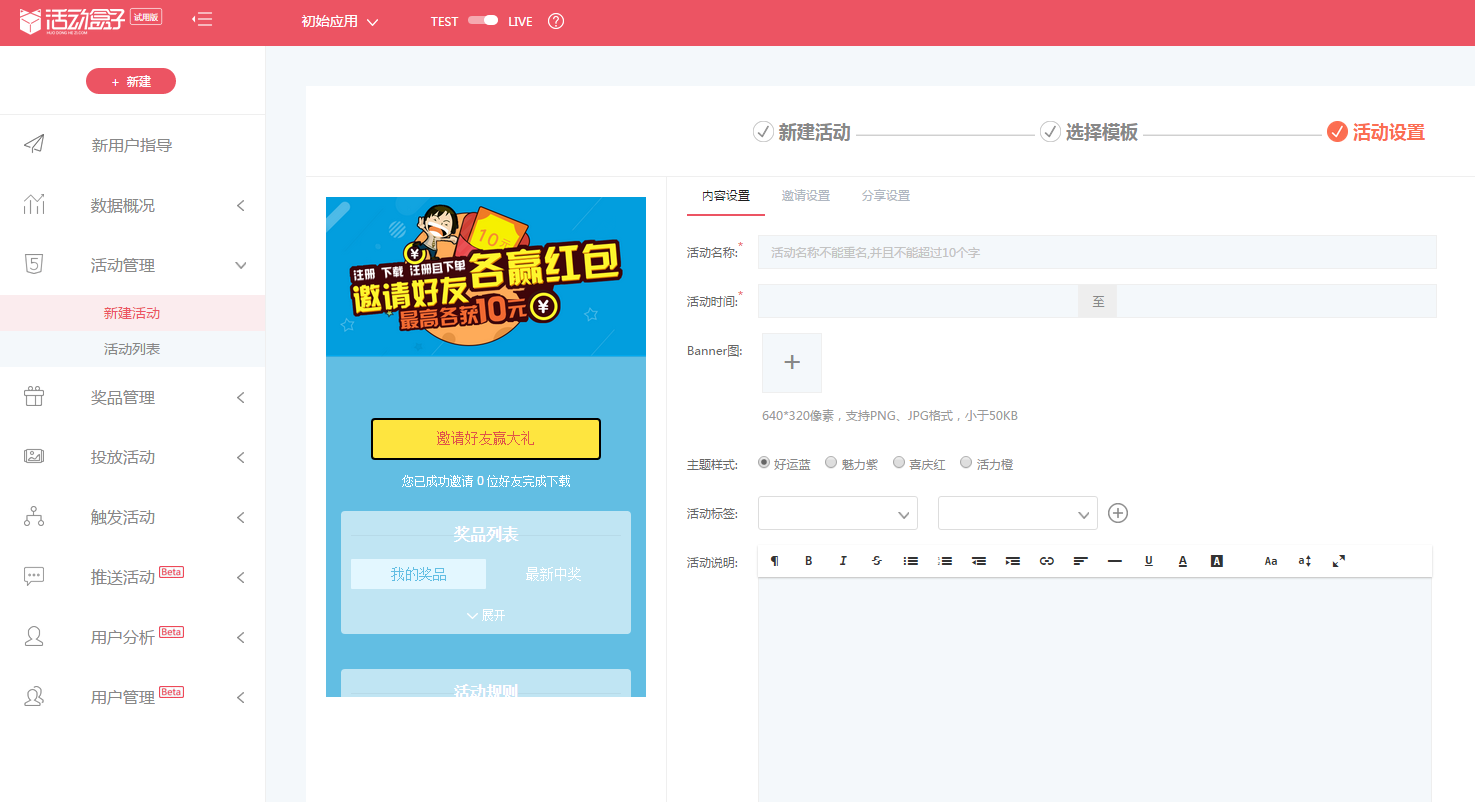Open the first activity tag dropdown

[x=837, y=512]
